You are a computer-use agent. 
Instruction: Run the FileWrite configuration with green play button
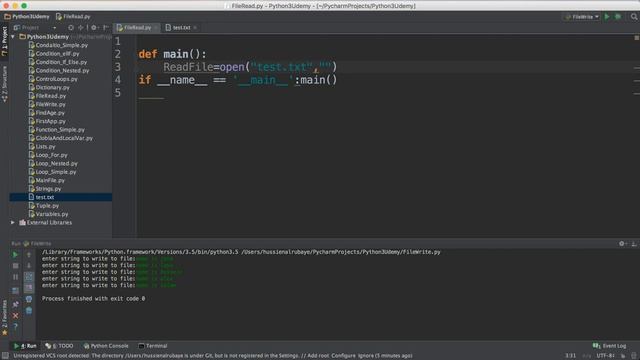[x=607, y=17]
